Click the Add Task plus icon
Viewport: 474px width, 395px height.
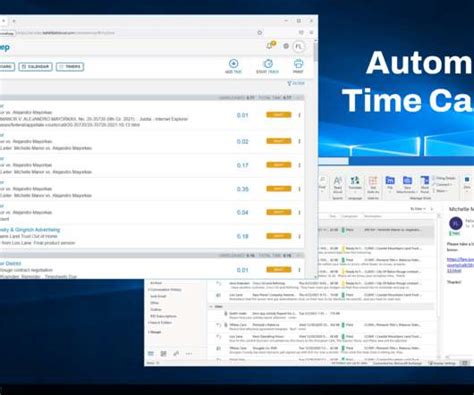tap(233, 63)
